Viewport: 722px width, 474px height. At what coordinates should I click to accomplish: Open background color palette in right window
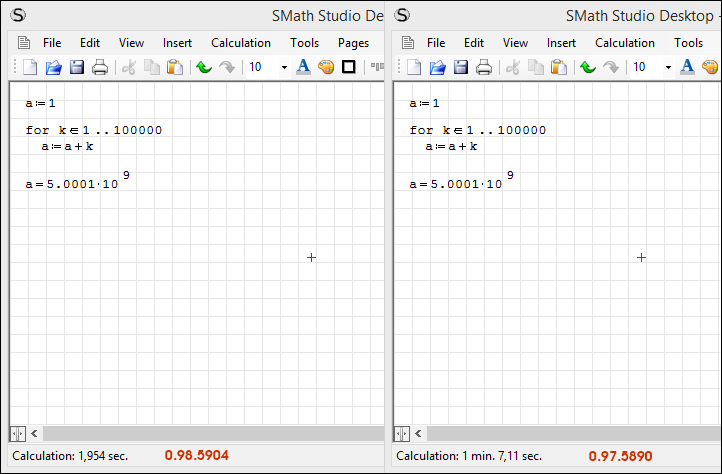pyautogui.click(x=710, y=67)
